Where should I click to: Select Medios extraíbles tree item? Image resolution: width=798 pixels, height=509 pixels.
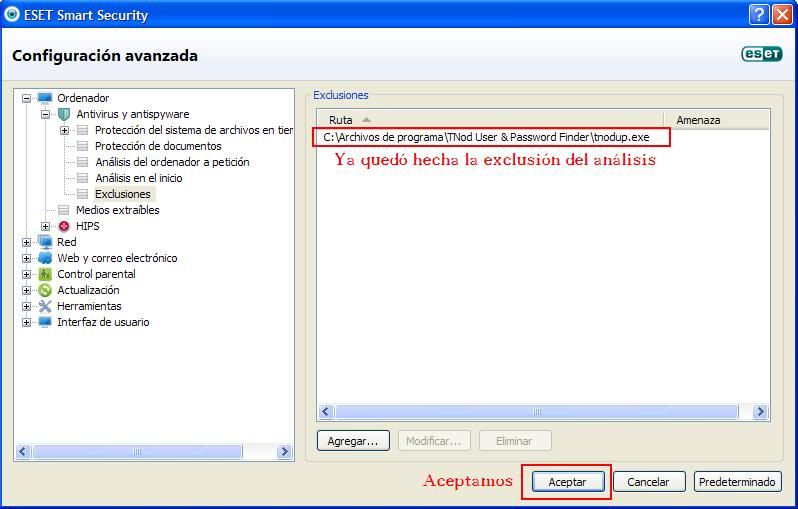tap(118, 210)
